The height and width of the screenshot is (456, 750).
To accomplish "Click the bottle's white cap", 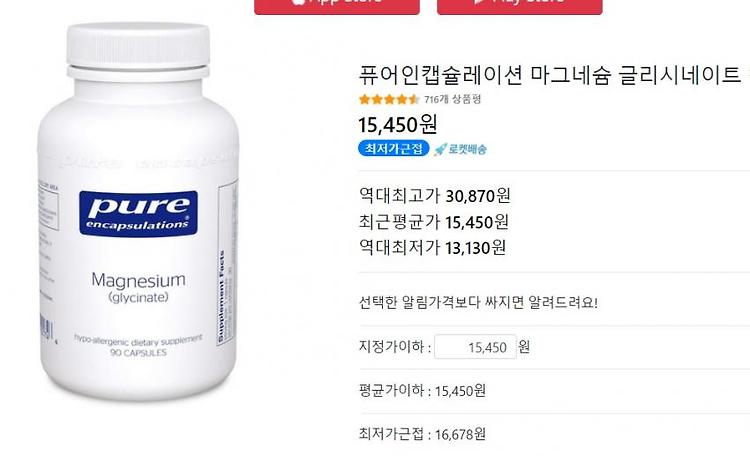I will (138, 51).
